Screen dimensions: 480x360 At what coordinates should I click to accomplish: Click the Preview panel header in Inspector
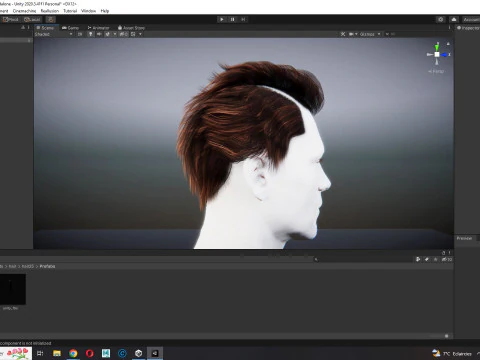pos(464,238)
